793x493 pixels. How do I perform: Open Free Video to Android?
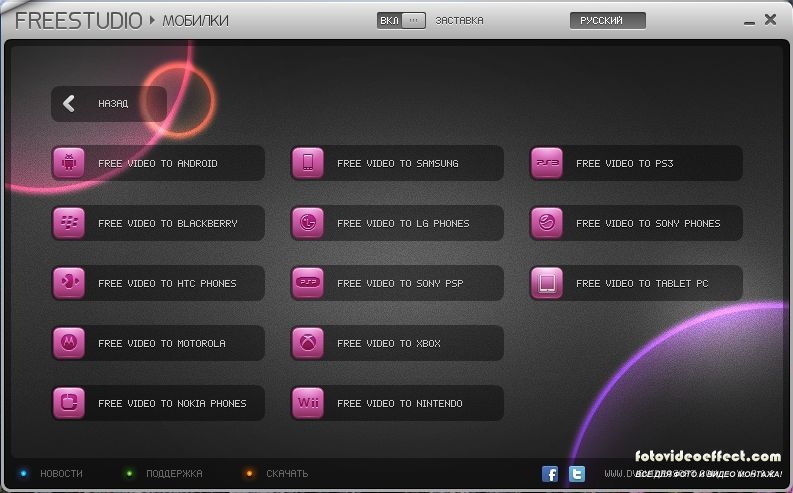(x=158, y=163)
